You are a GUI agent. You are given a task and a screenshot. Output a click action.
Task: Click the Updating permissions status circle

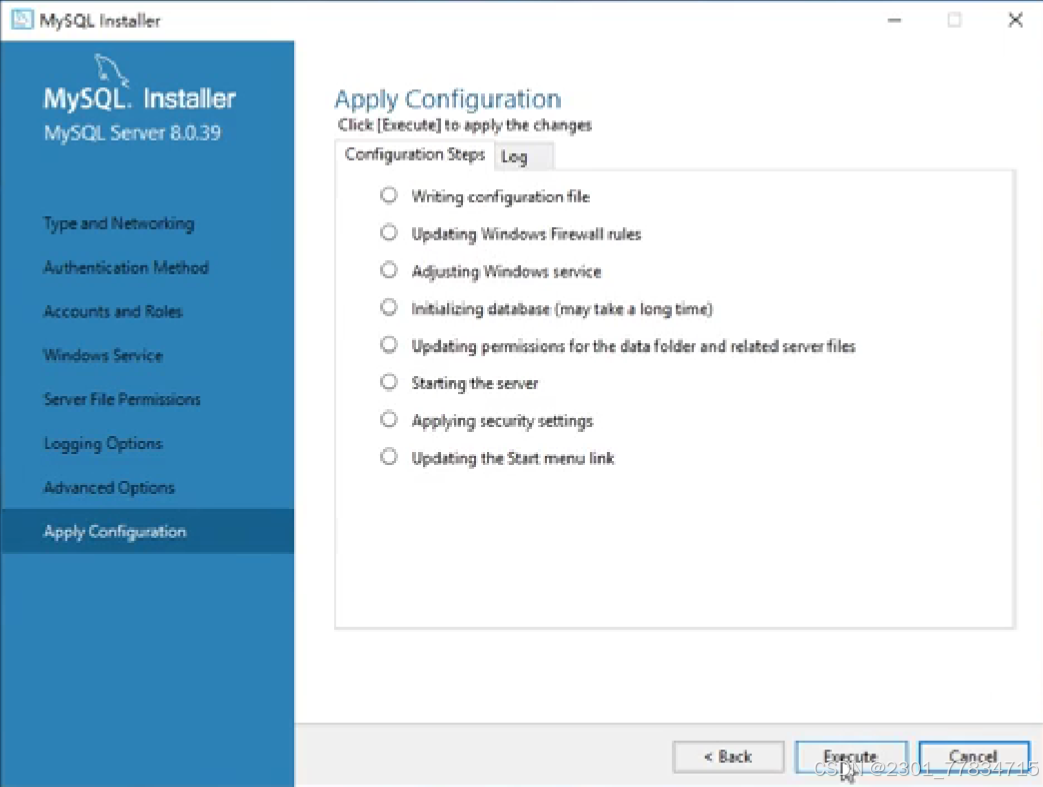388,344
